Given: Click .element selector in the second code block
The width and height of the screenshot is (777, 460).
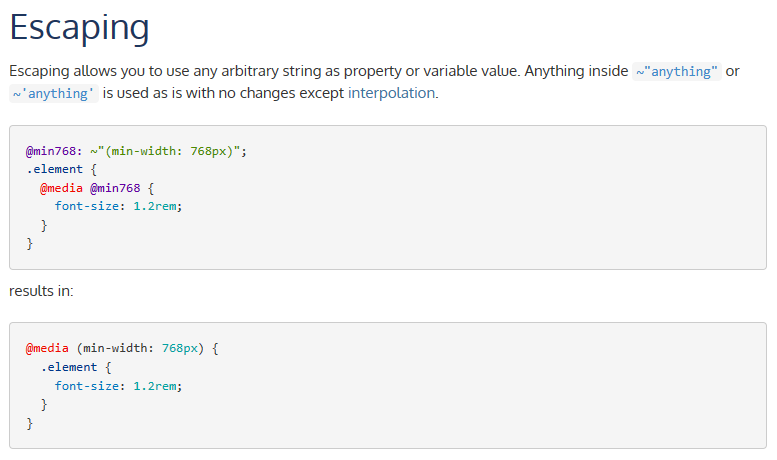Looking at the screenshot, I should point(72,367).
